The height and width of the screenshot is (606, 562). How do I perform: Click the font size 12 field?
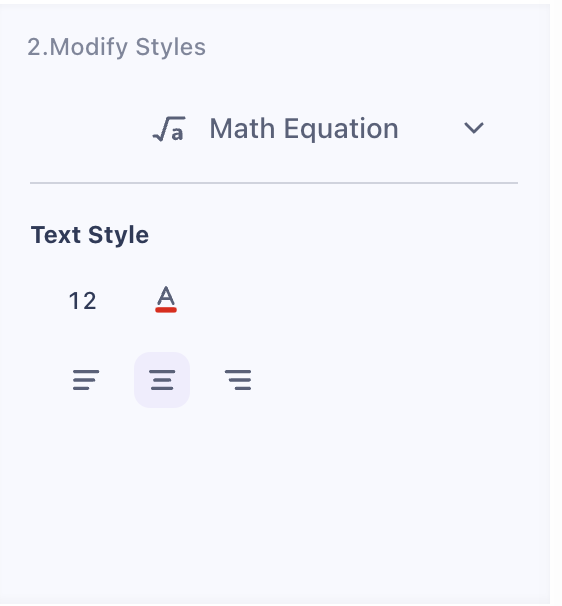(82, 301)
